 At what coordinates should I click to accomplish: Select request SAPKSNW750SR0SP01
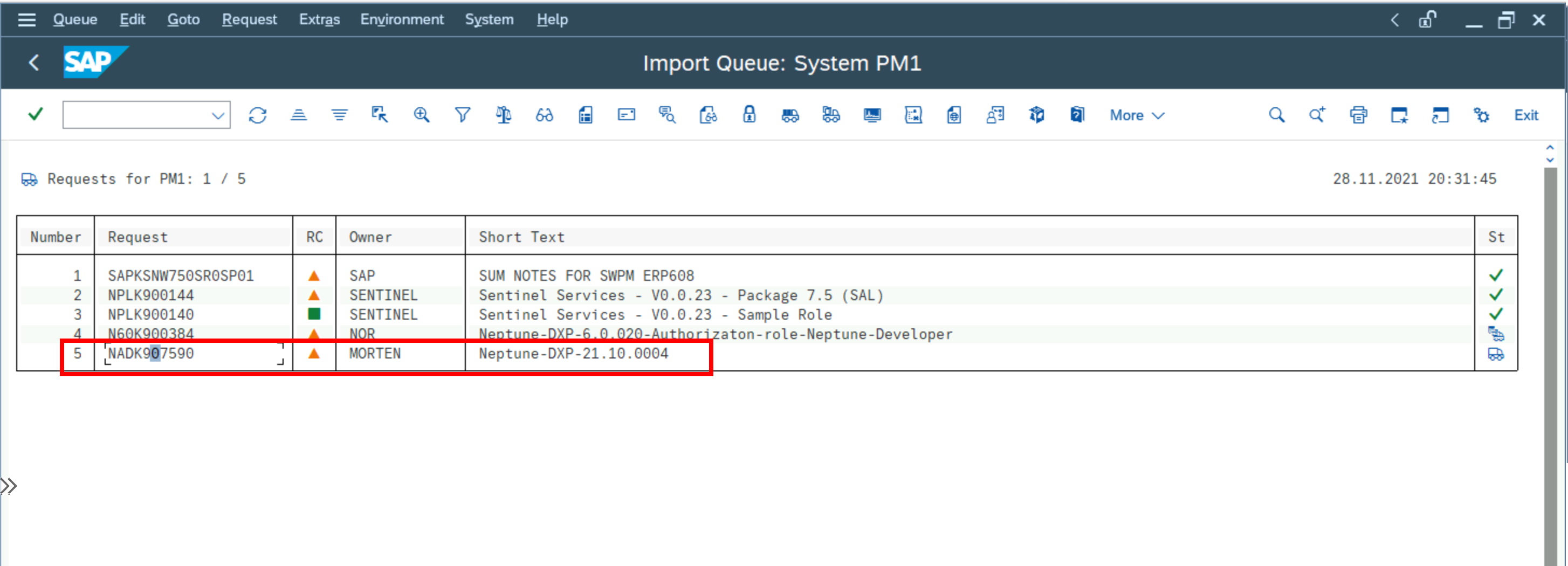[x=180, y=275]
